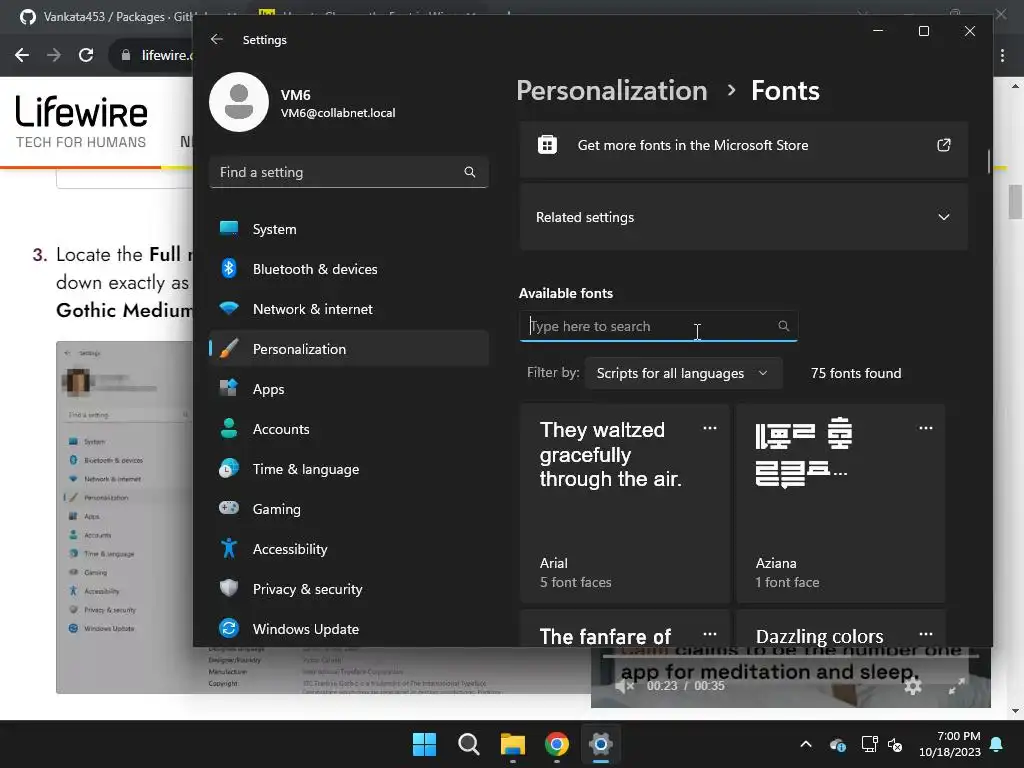The height and width of the screenshot is (768, 1024).
Task: Click the Bluetooth icon in Settings sidebar
Action: (x=229, y=268)
